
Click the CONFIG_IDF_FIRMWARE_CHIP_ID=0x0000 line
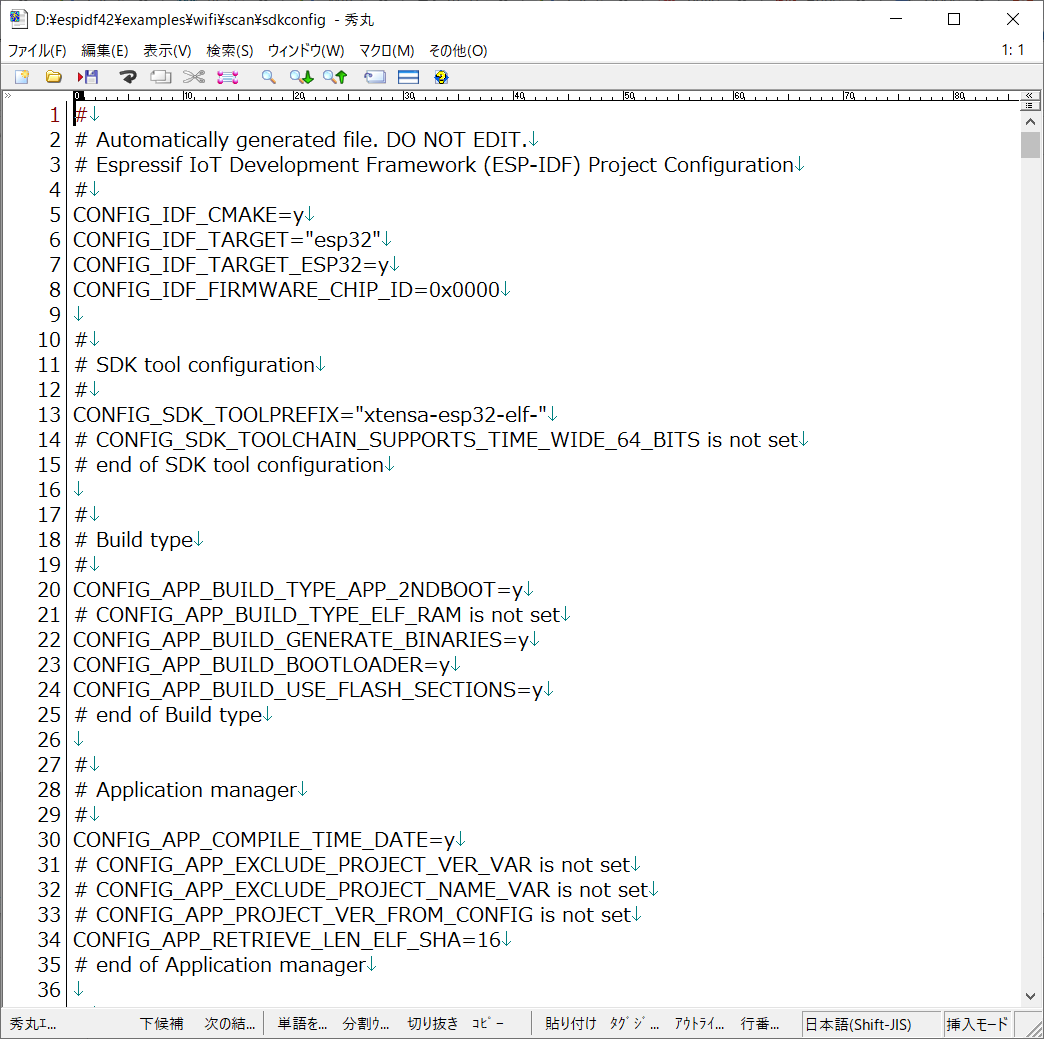tap(286, 290)
